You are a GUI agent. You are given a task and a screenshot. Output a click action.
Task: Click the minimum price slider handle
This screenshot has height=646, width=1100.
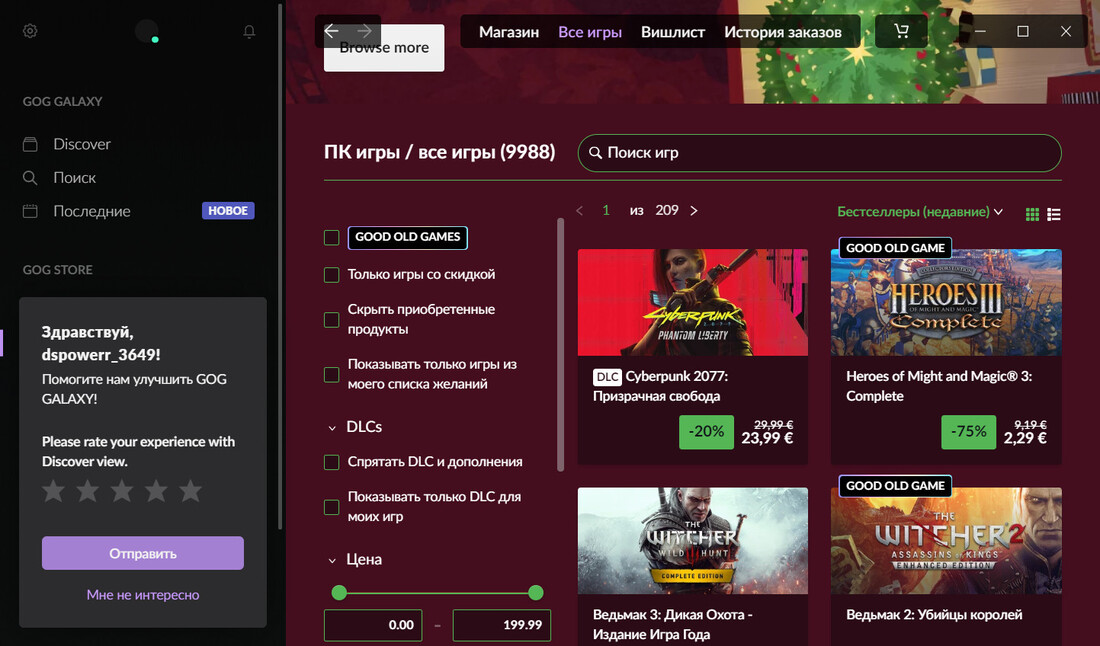(340, 593)
